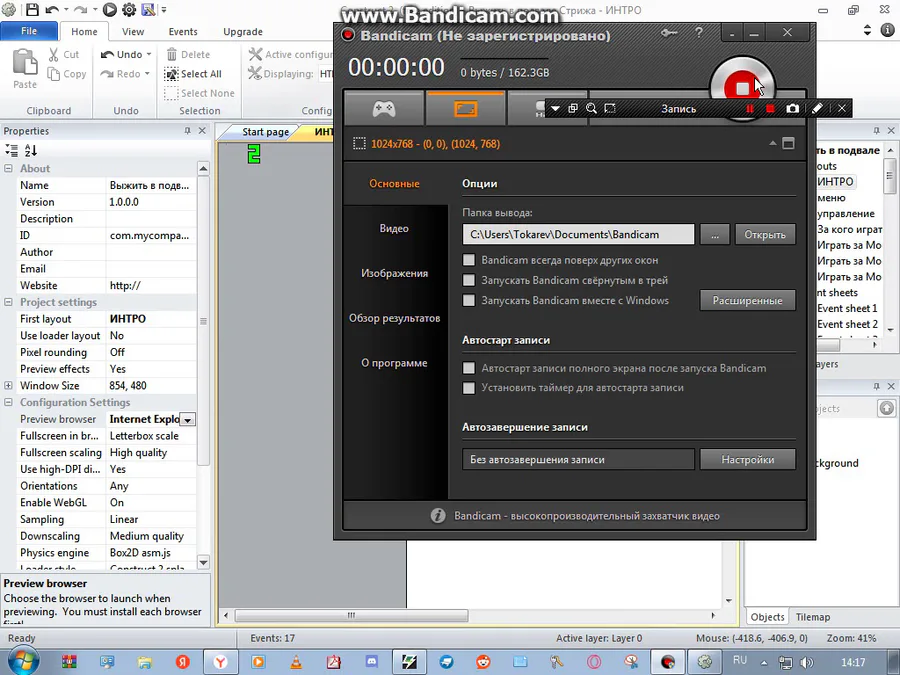
Task: Open the Запись toolbar dropdown triangle
Action: [x=555, y=108]
